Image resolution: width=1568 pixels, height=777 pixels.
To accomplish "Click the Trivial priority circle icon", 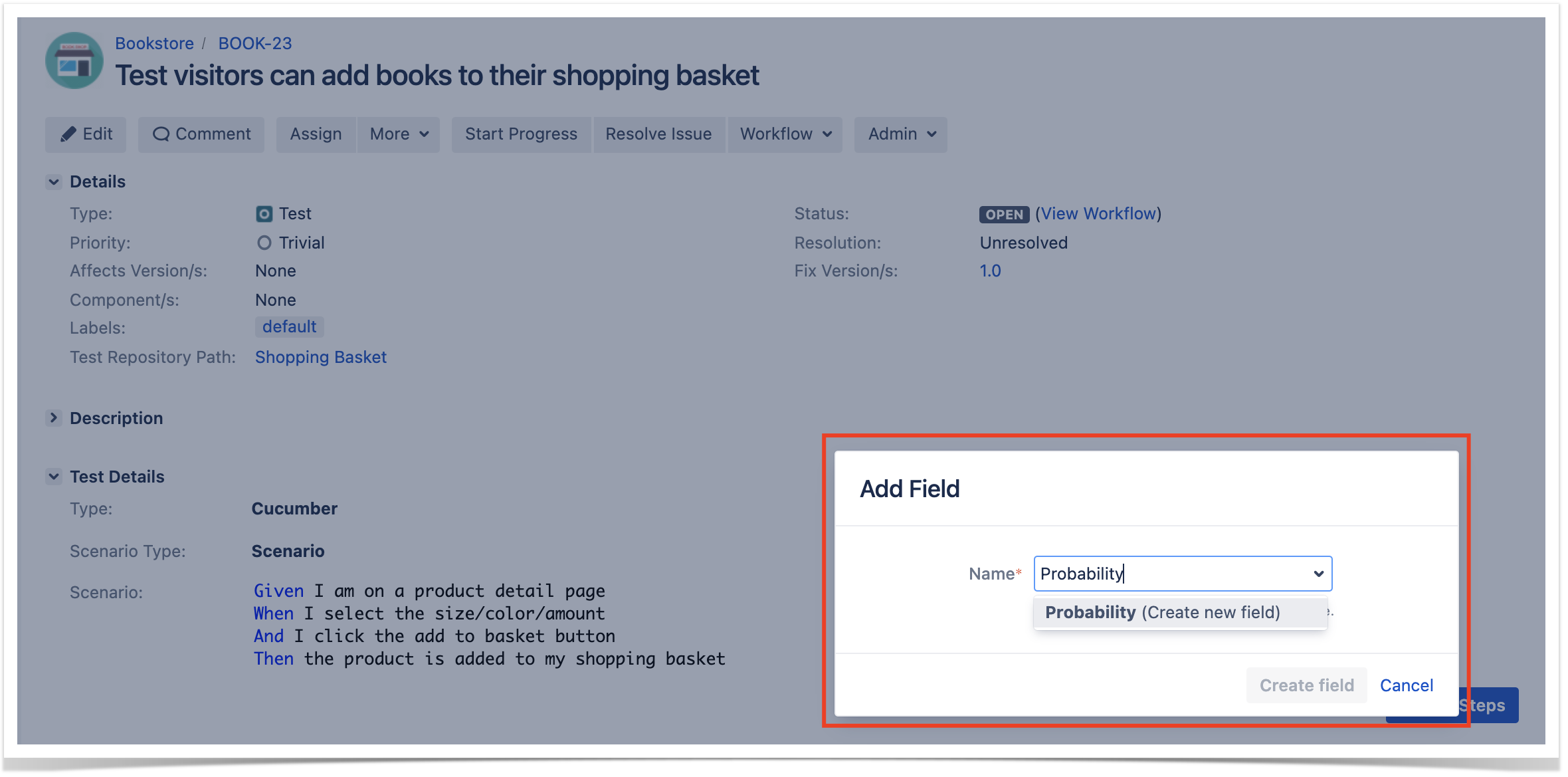I will (x=264, y=243).
